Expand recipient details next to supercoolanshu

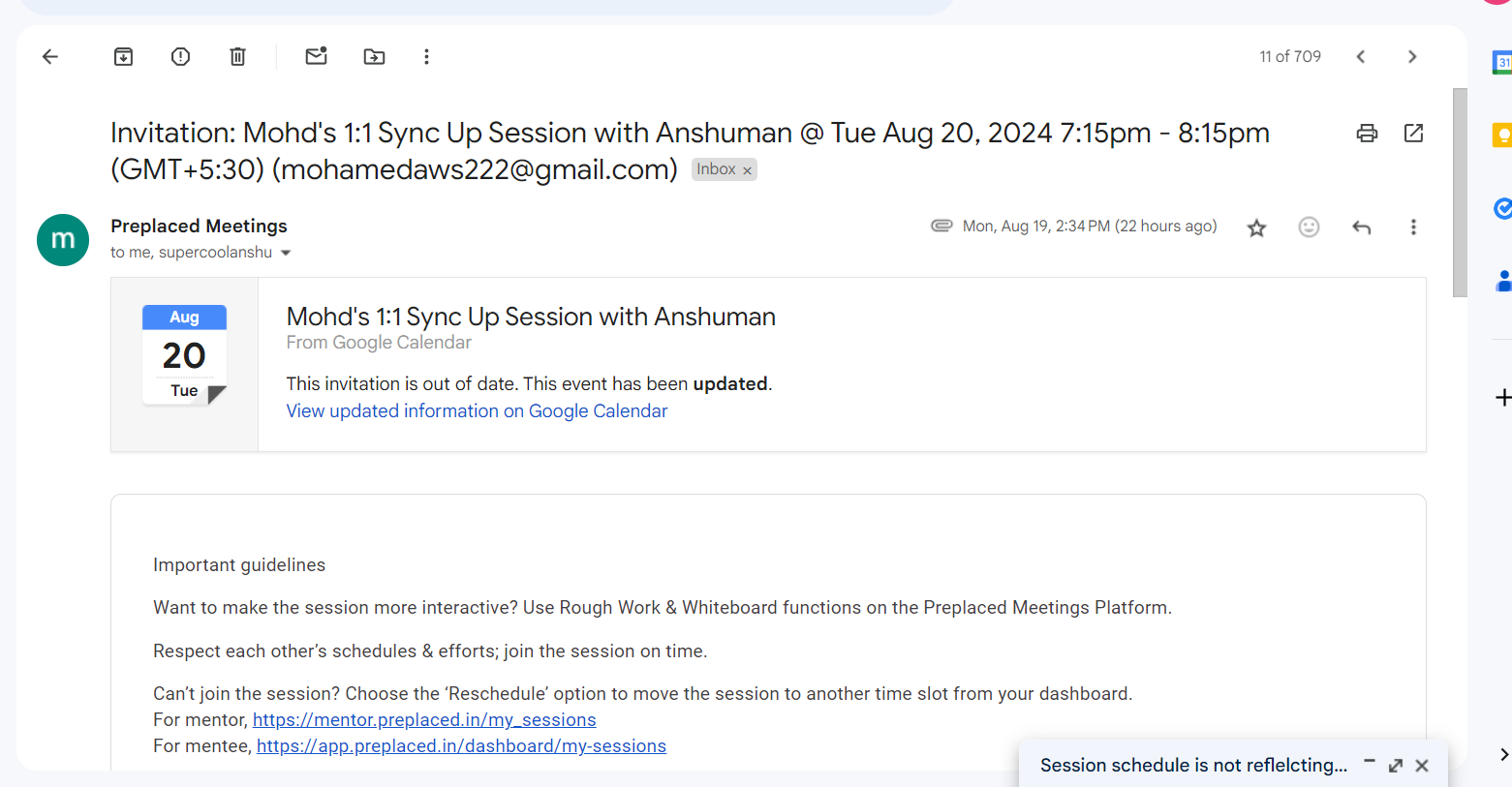coord(286,254)
